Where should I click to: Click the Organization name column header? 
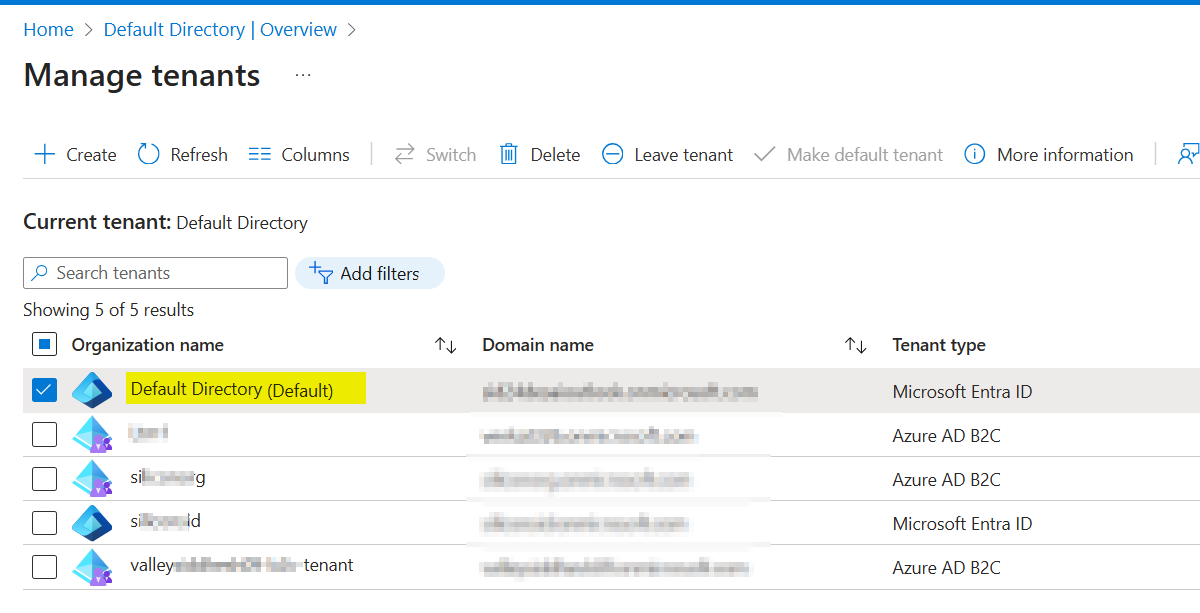pos(148,345)
